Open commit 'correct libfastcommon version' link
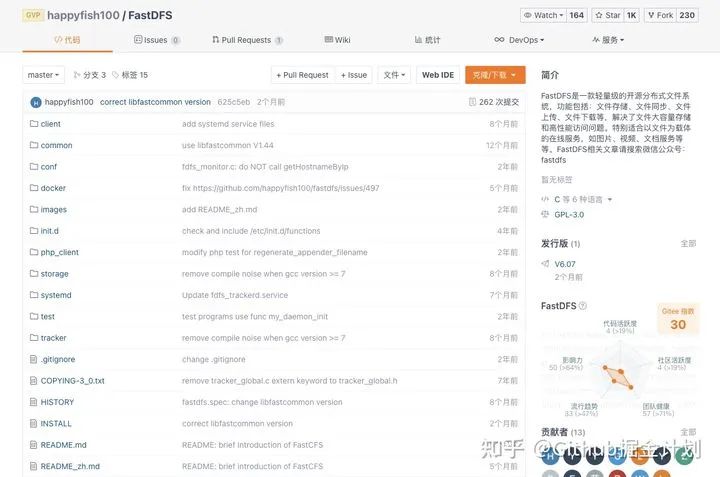 coord(155,102)
